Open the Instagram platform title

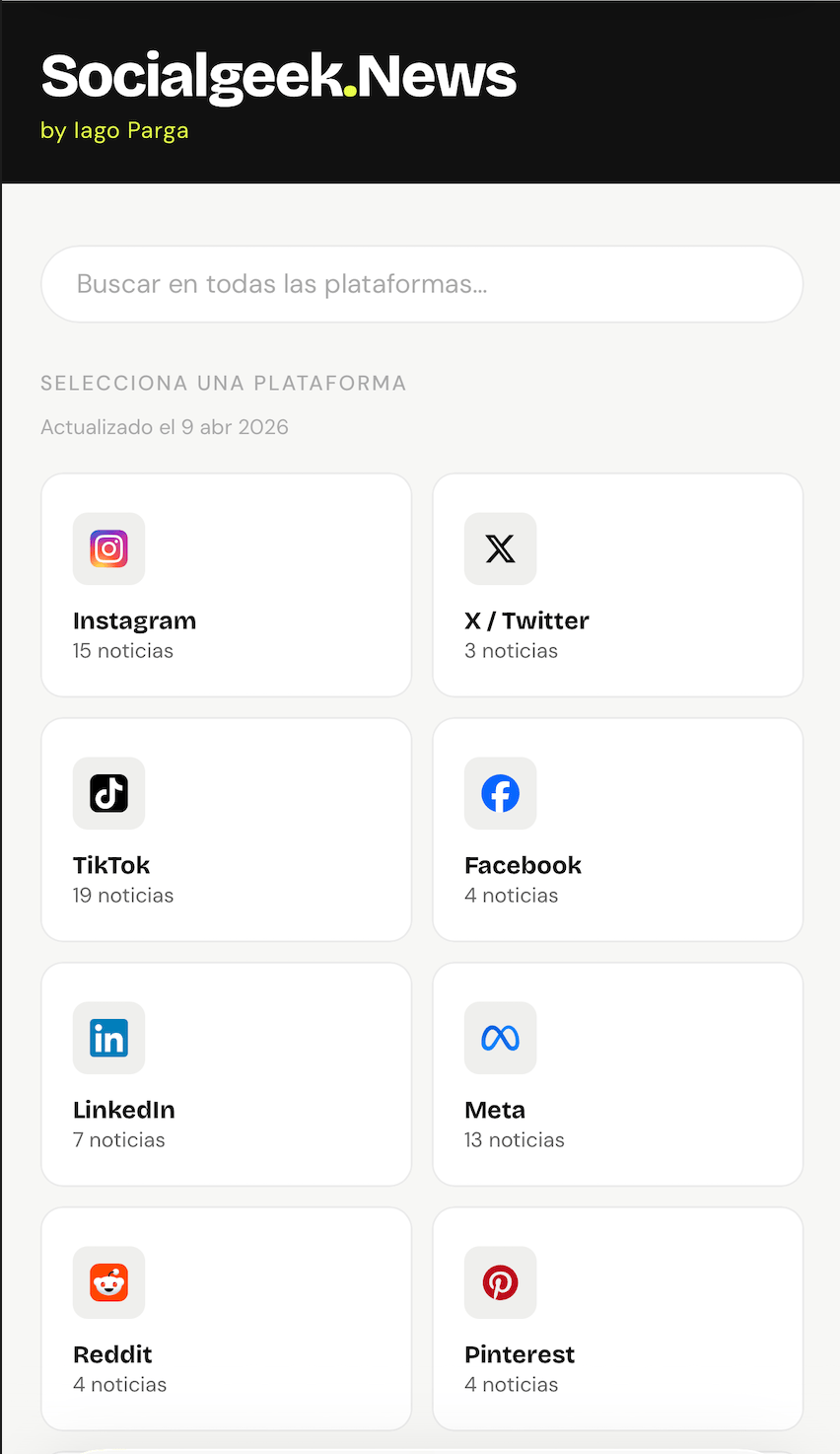point(134,620)
